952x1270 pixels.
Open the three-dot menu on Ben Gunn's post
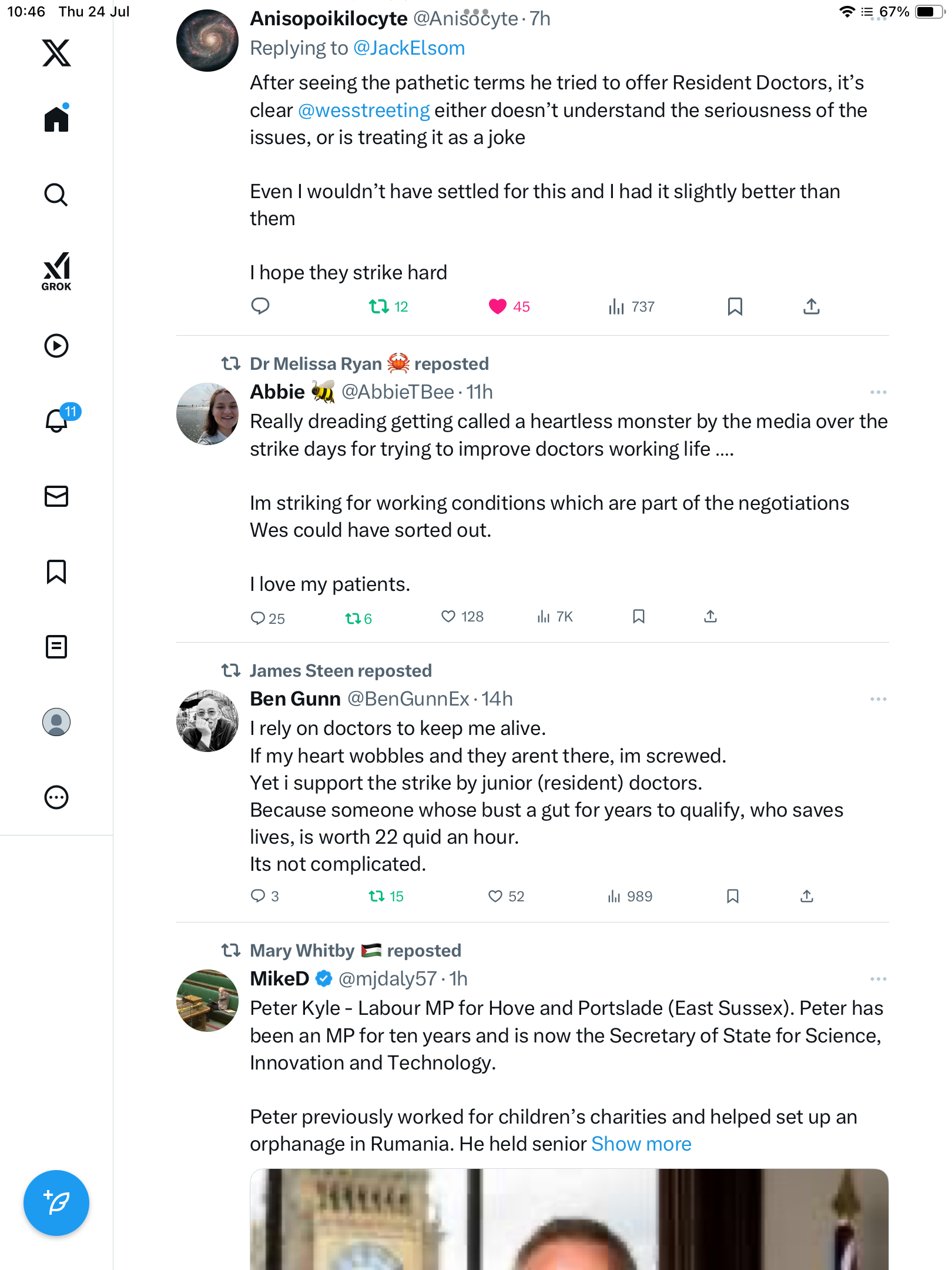click(x=878, y=699)
